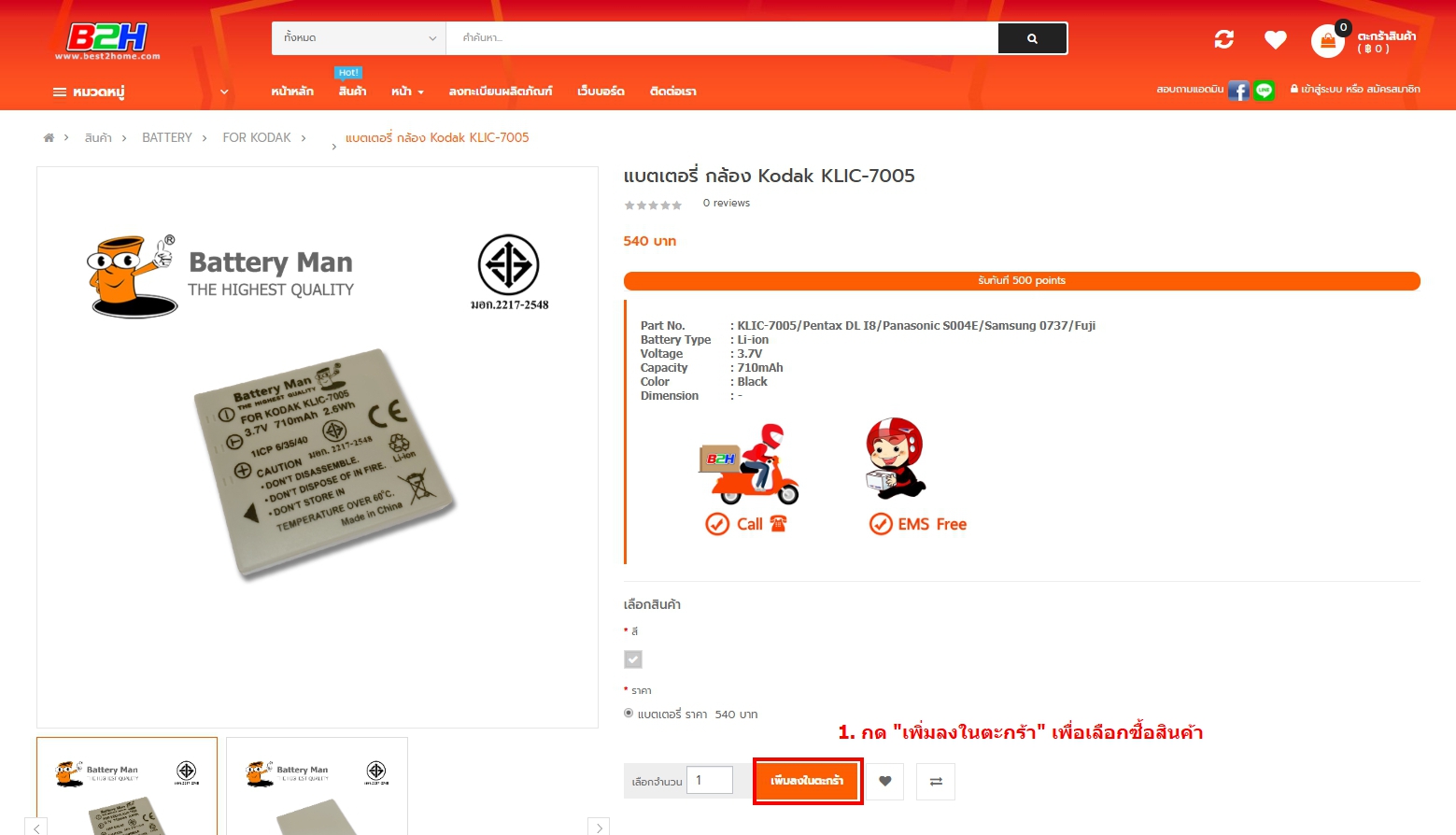Screen dimensions: 1456x835
Task: Open the LINE chat icon
Action: (1264, 91)
